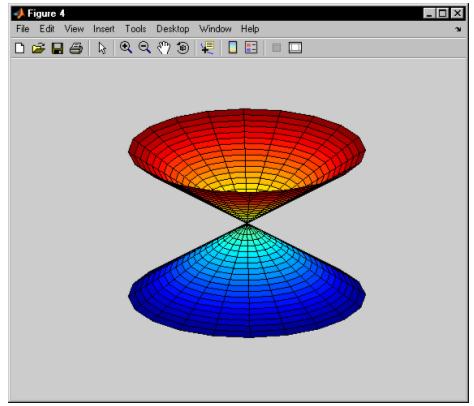This screenshot has height=406, width=474.
Task: Minimize the Figure 4 window
Action: 429,14
